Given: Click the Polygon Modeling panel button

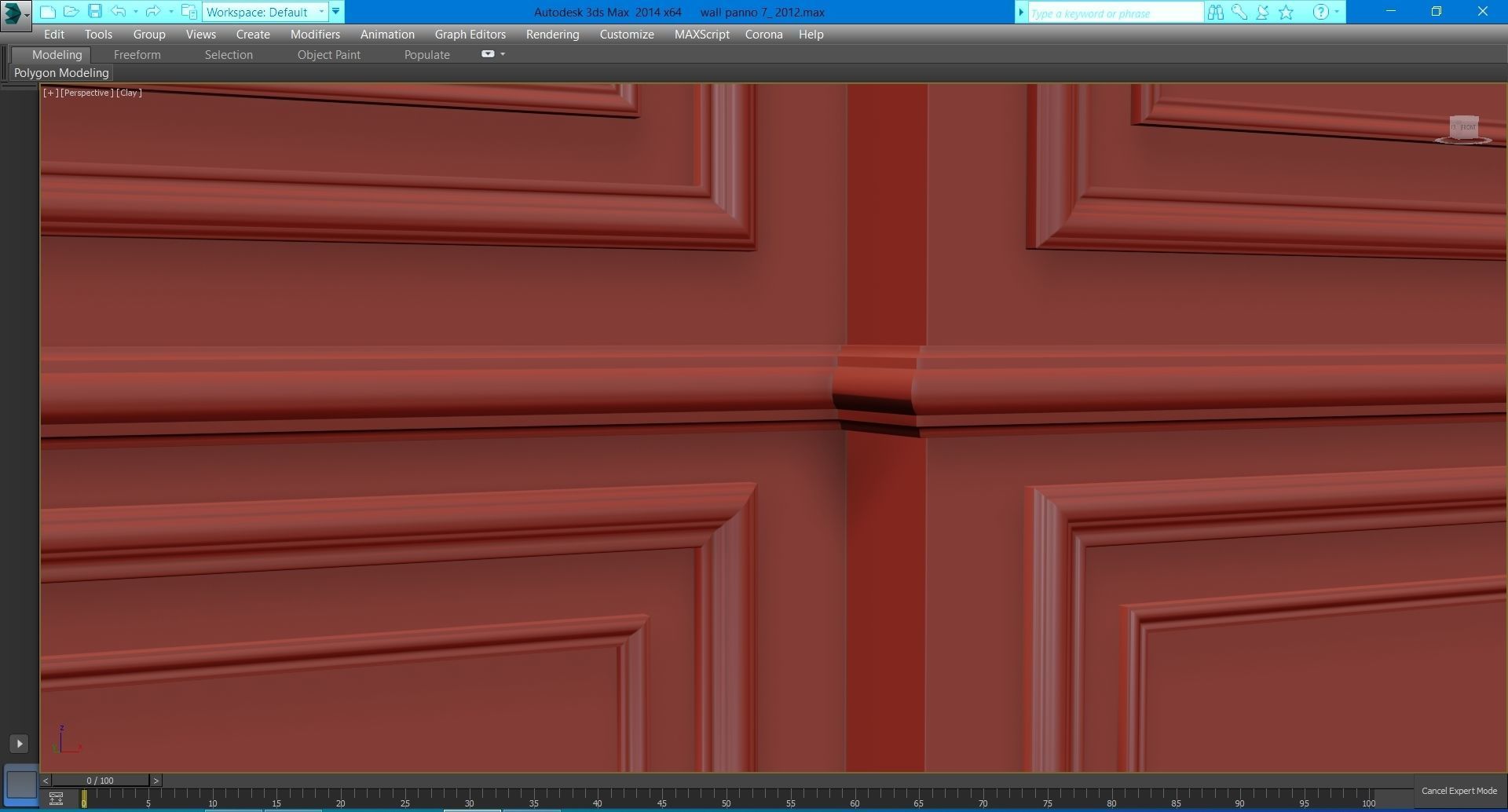Looking at the screenshot, I should click(61, 73).
